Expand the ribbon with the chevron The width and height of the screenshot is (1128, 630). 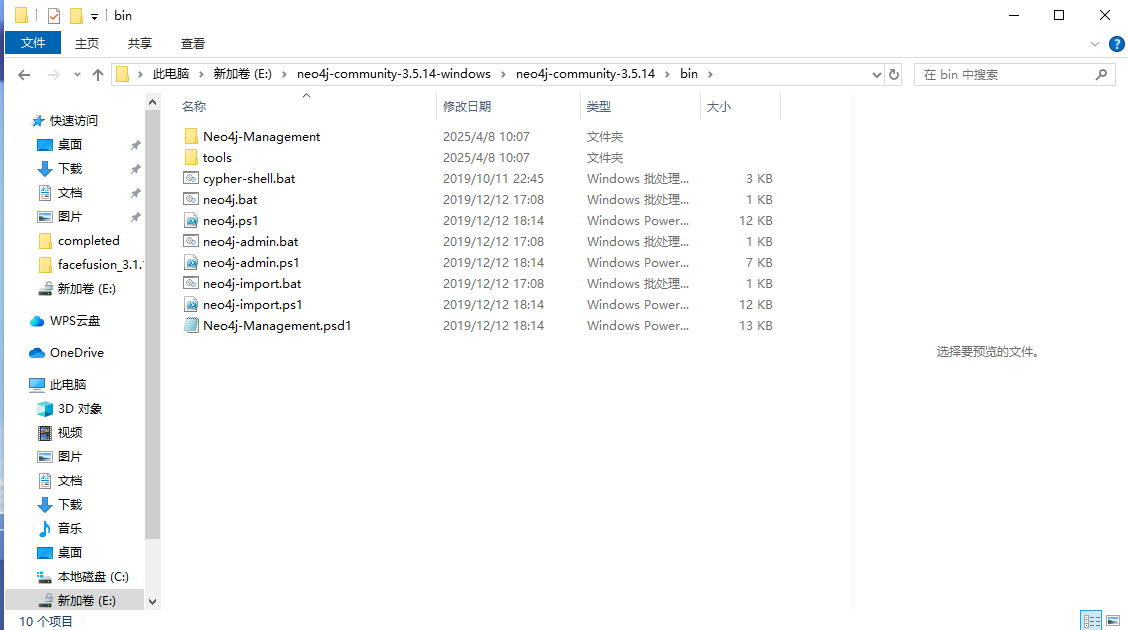pyautogui.click(x=1094, y=44)
